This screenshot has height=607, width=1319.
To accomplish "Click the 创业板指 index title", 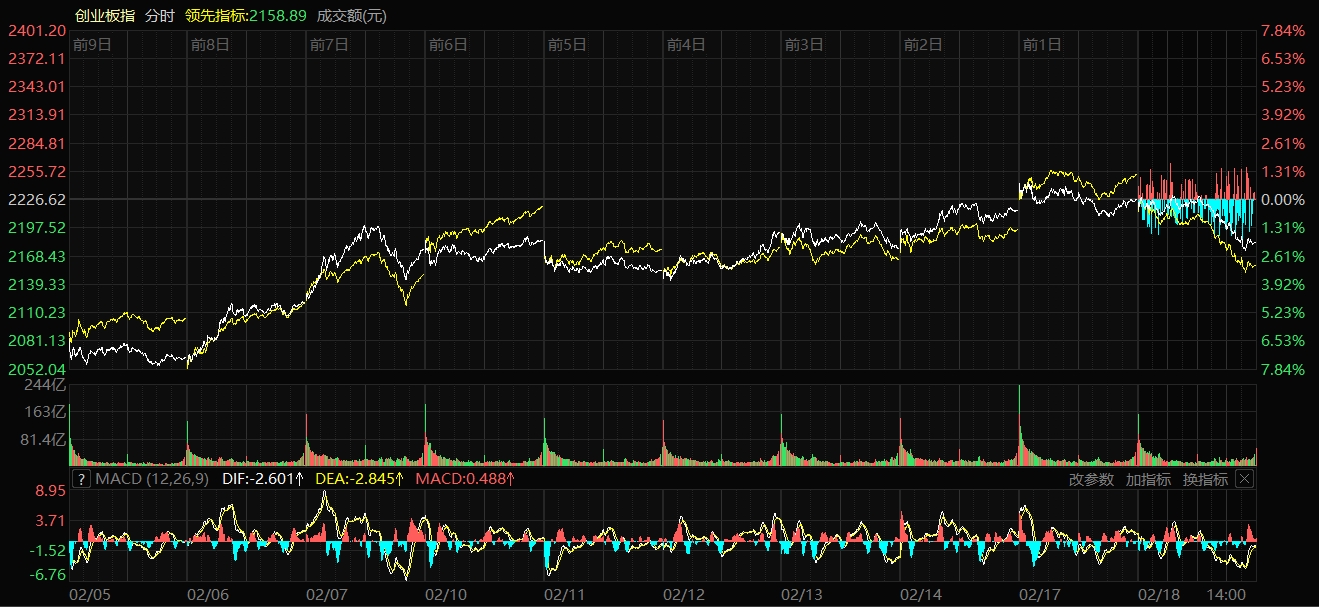I will click(105, 15).
